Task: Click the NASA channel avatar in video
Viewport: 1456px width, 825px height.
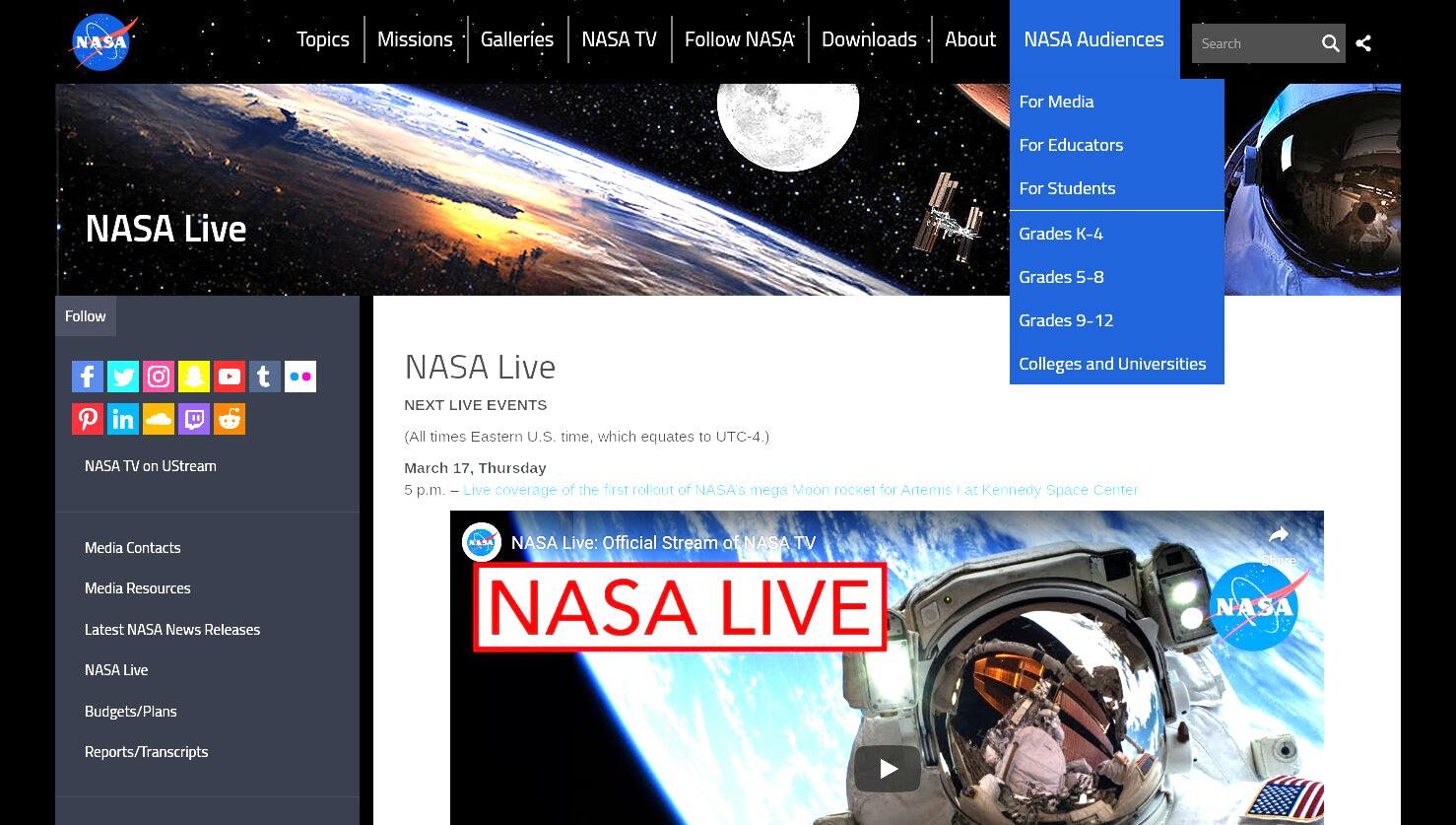Action: (x=482, y=543)
